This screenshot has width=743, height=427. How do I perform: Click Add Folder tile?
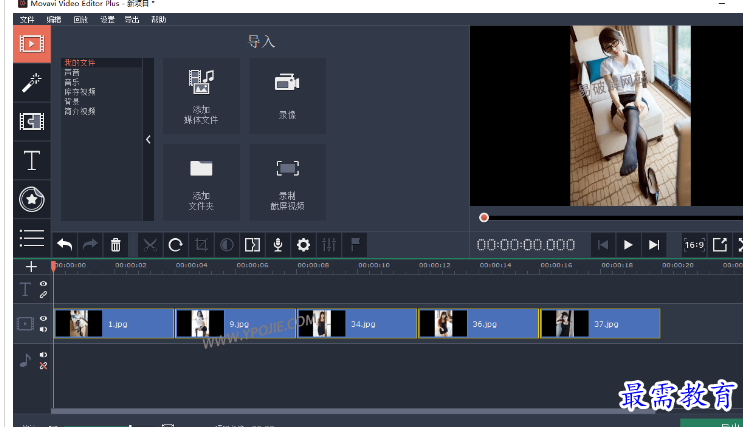pos(201,182)
